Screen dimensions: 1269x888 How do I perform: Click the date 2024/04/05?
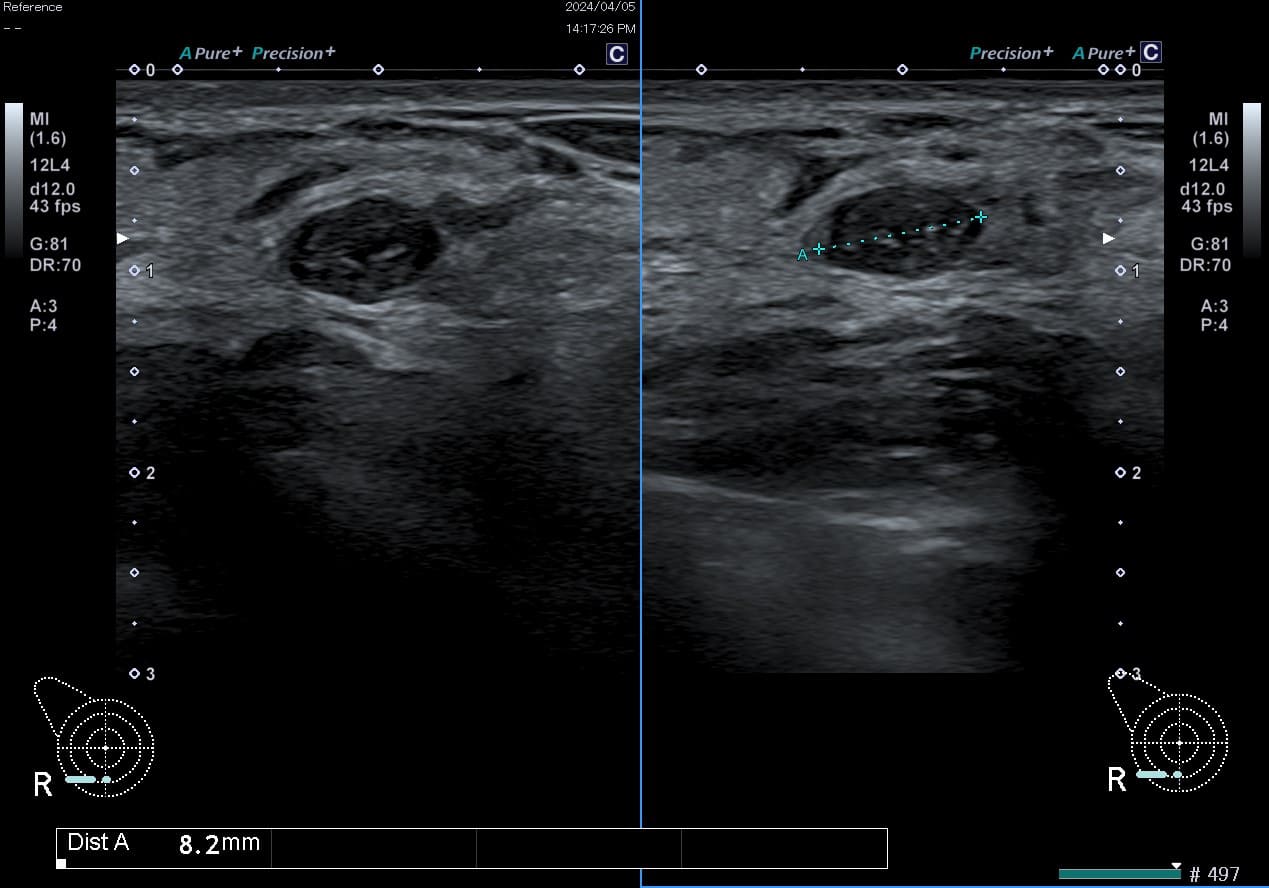tap(600, 7)
